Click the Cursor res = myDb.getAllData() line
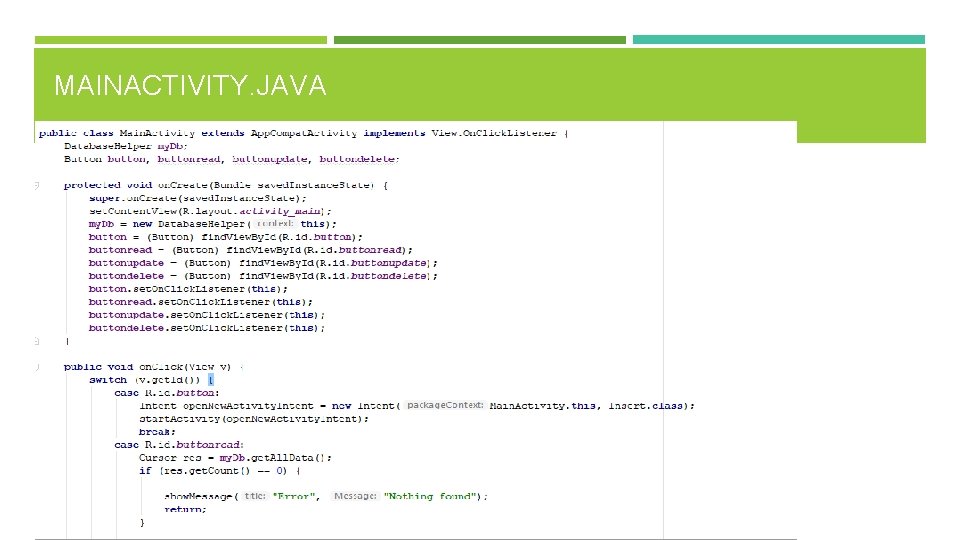Screen dimensions: 960x540 [235, 458]
